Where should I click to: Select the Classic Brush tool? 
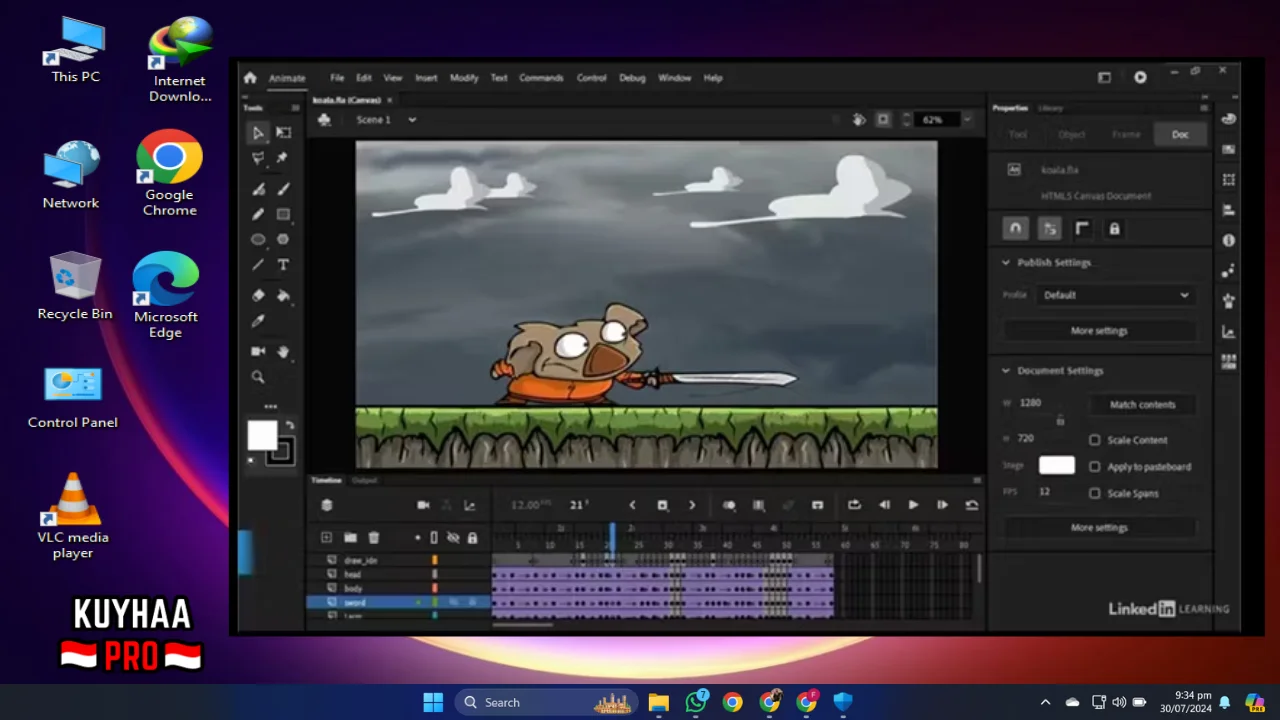coord(283,189)
